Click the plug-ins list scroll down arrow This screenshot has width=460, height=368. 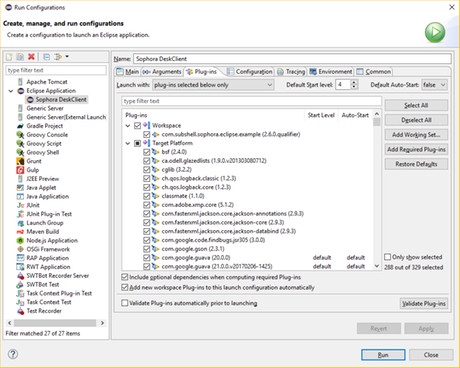click(x=377, y=266)
